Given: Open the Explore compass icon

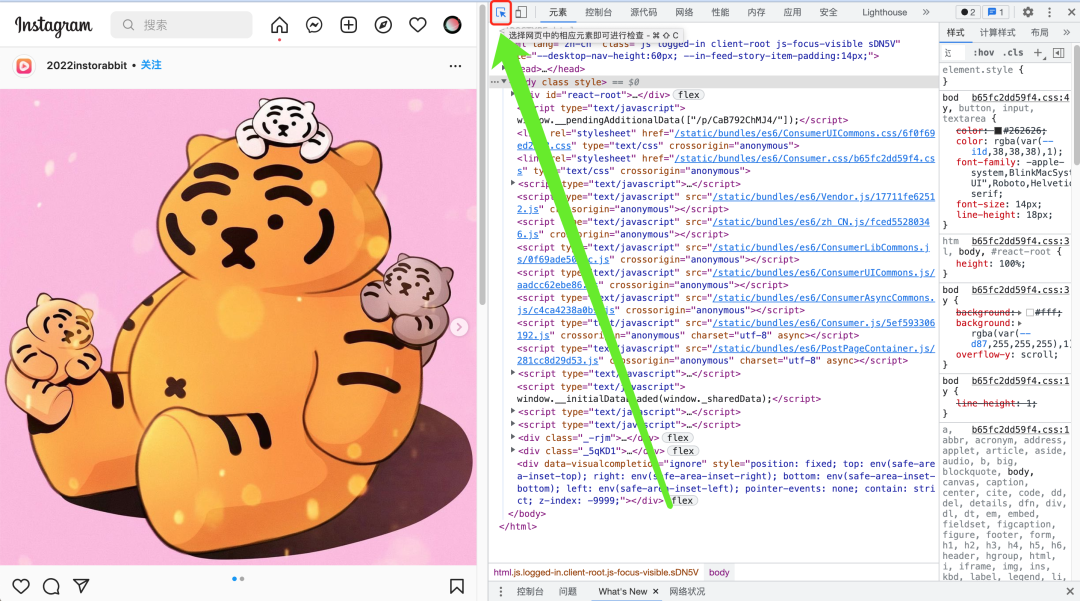Looking at the screenshot, I should [x=383, y=25].
